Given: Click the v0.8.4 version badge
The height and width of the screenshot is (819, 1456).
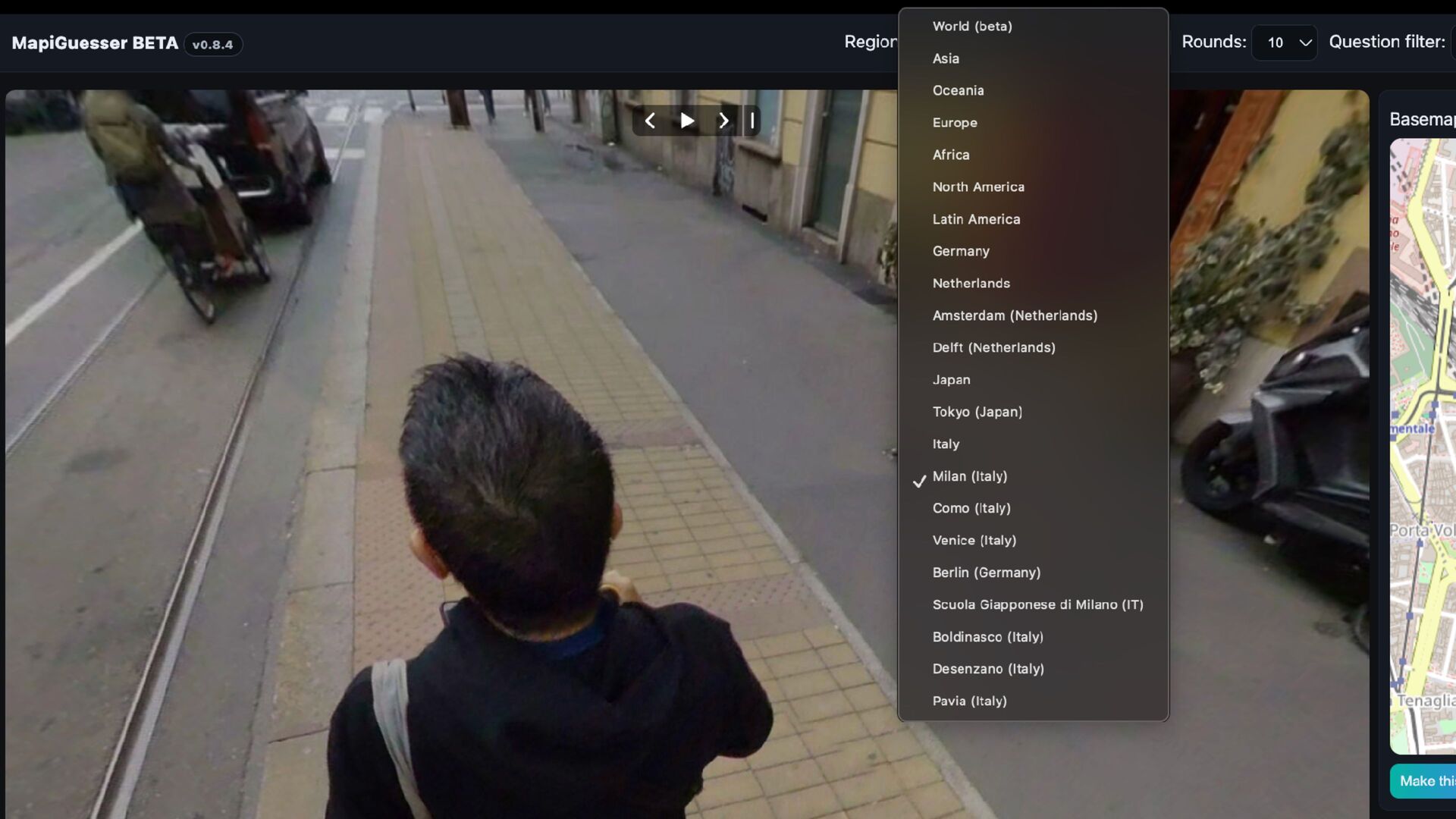Looking at the screenshot, I should coord(212,45).
